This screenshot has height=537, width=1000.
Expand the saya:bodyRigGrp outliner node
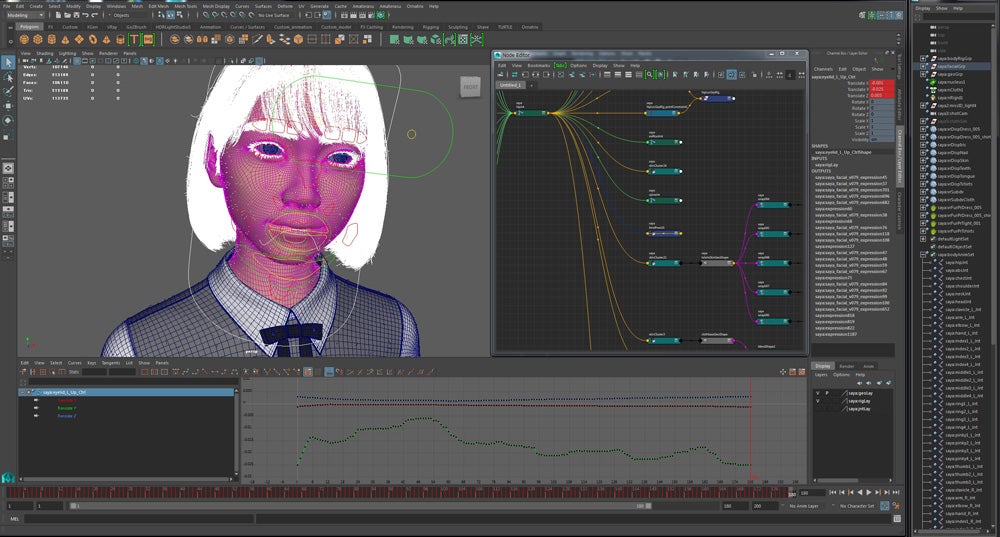925,56
